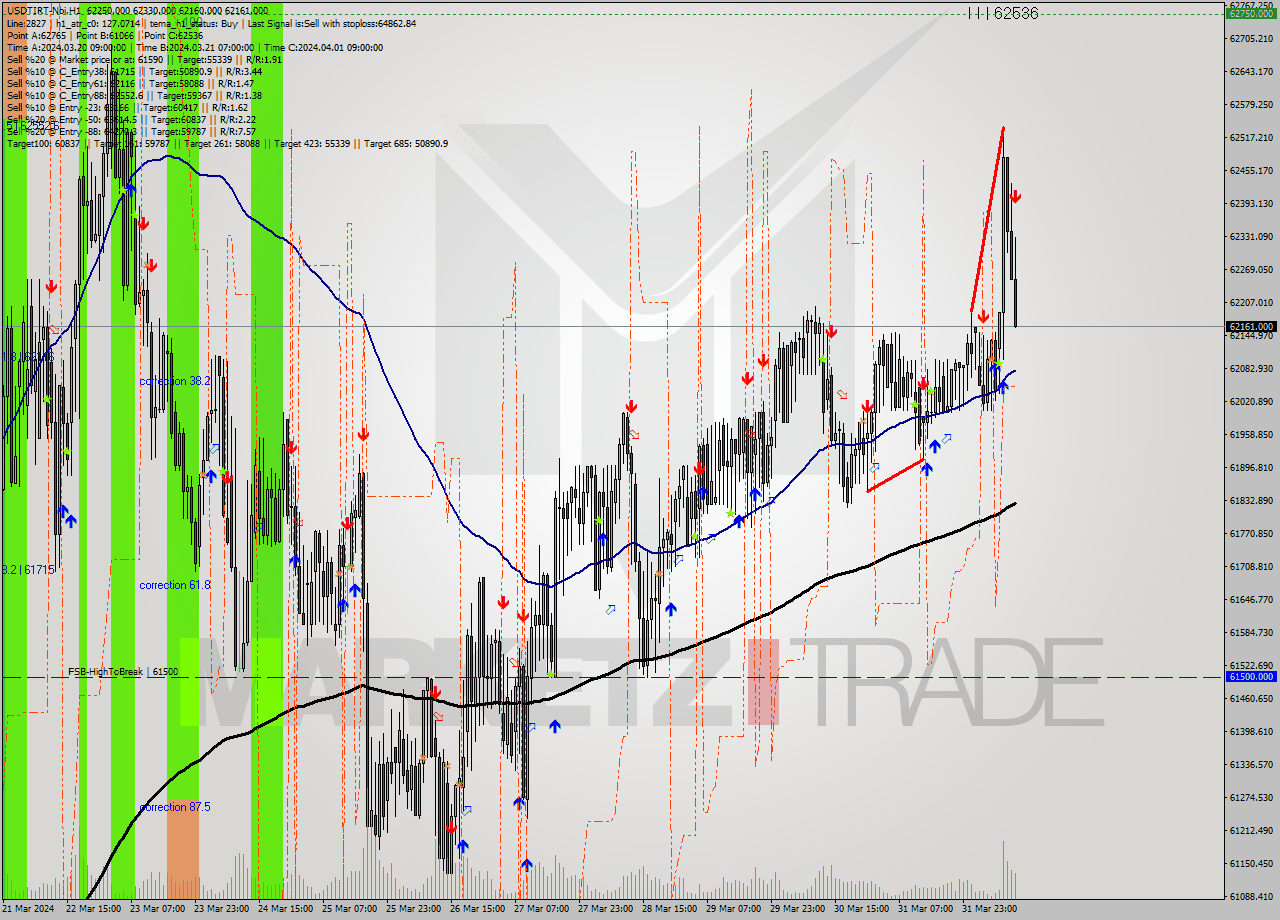The image size is (1280, 920).
Task: Click the red sell arrow beside the latest candles
Action: [x=1015, y=197]
